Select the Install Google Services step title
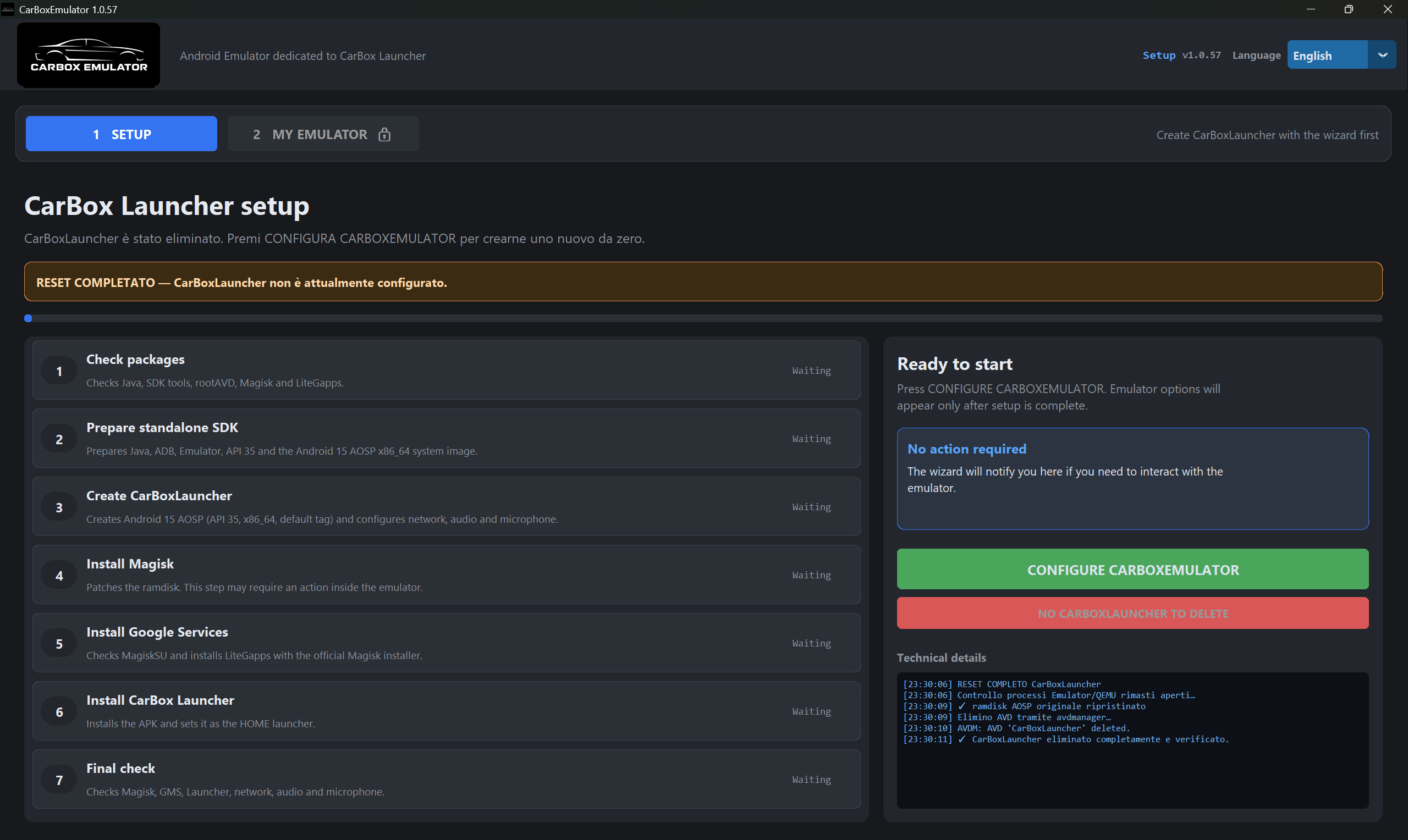 157,632
